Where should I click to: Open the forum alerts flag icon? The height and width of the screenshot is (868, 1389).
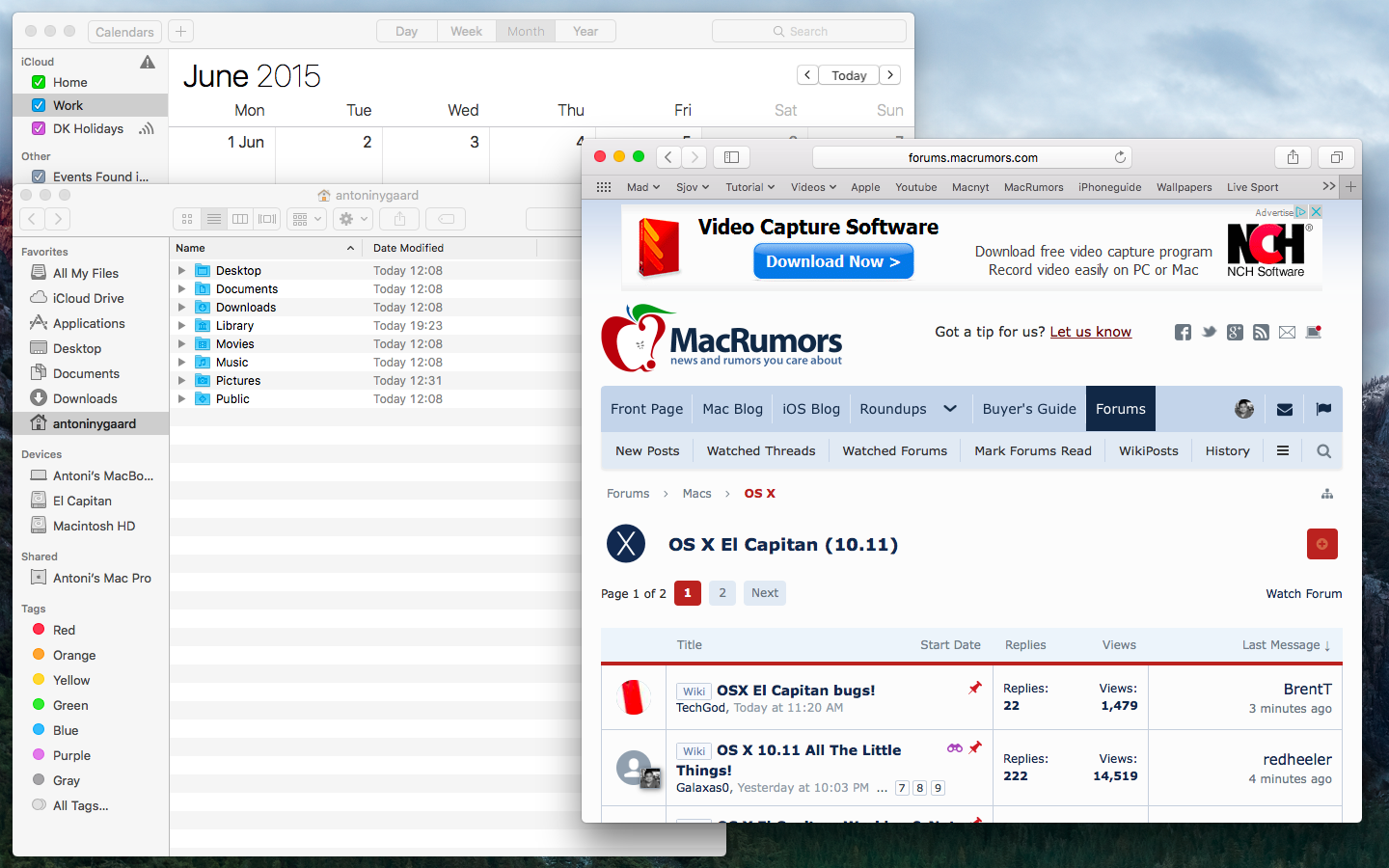pos(1323,409)
